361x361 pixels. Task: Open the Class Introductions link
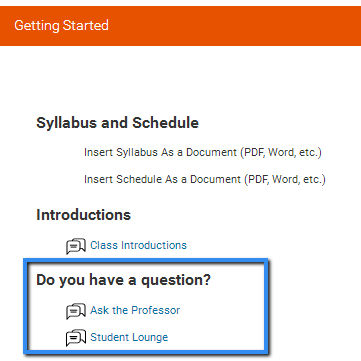138,245
